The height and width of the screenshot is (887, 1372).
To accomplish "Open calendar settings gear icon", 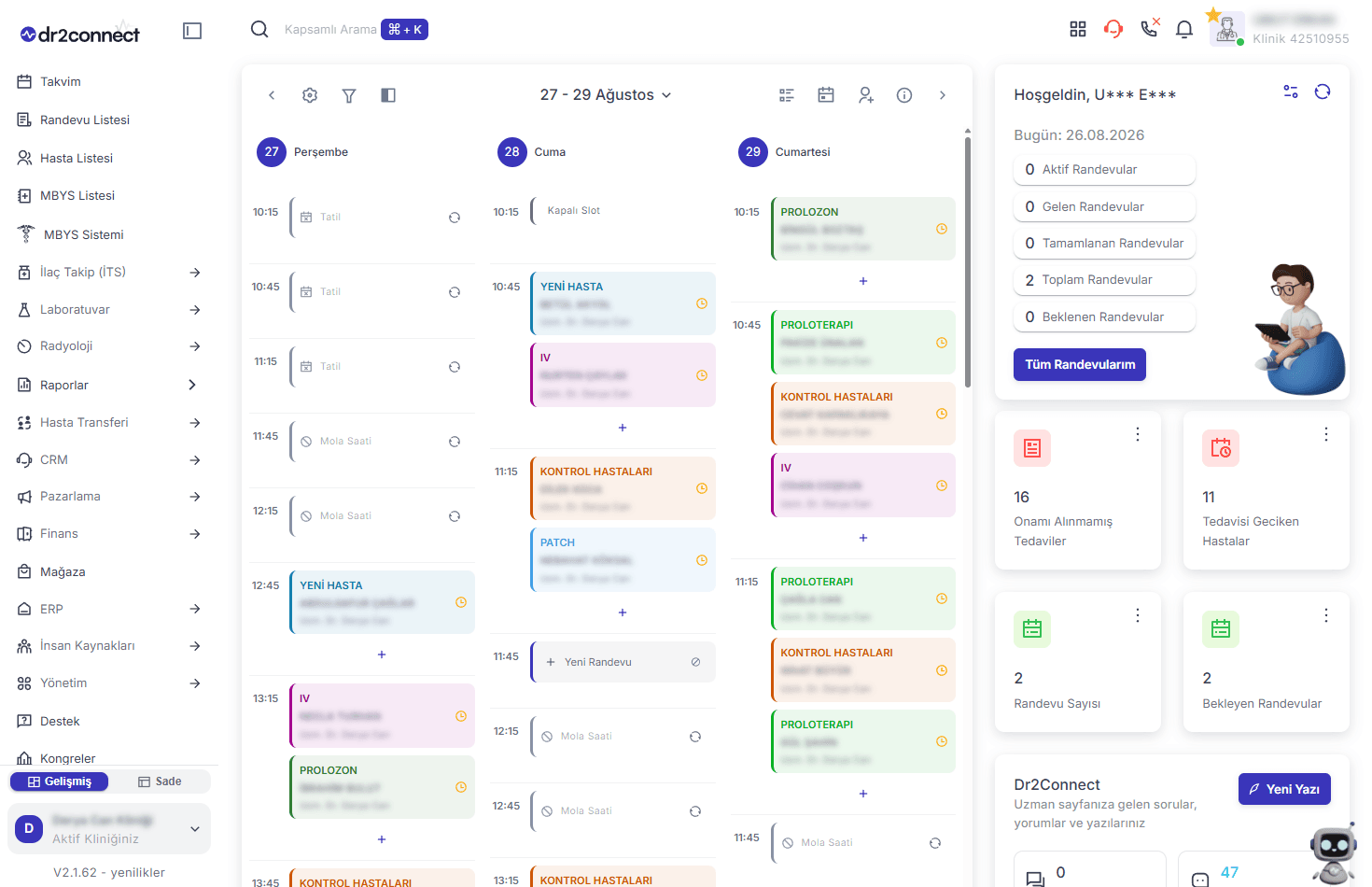I will pyautogui.click(x=310, y=95).
